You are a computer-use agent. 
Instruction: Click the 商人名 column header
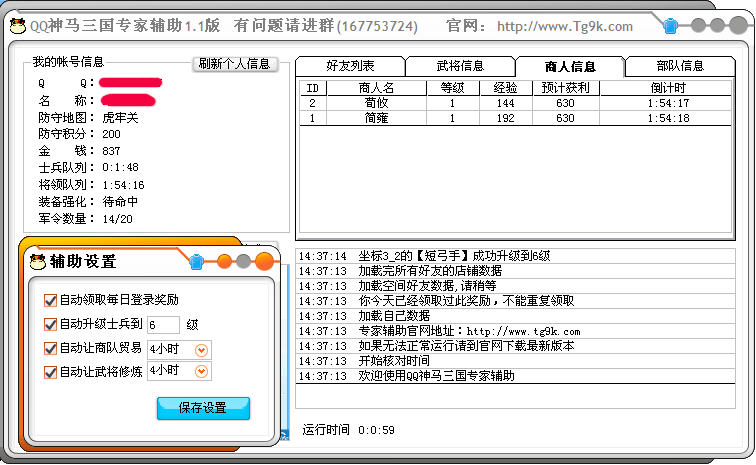pyautogui.click(x=376, y=88)
